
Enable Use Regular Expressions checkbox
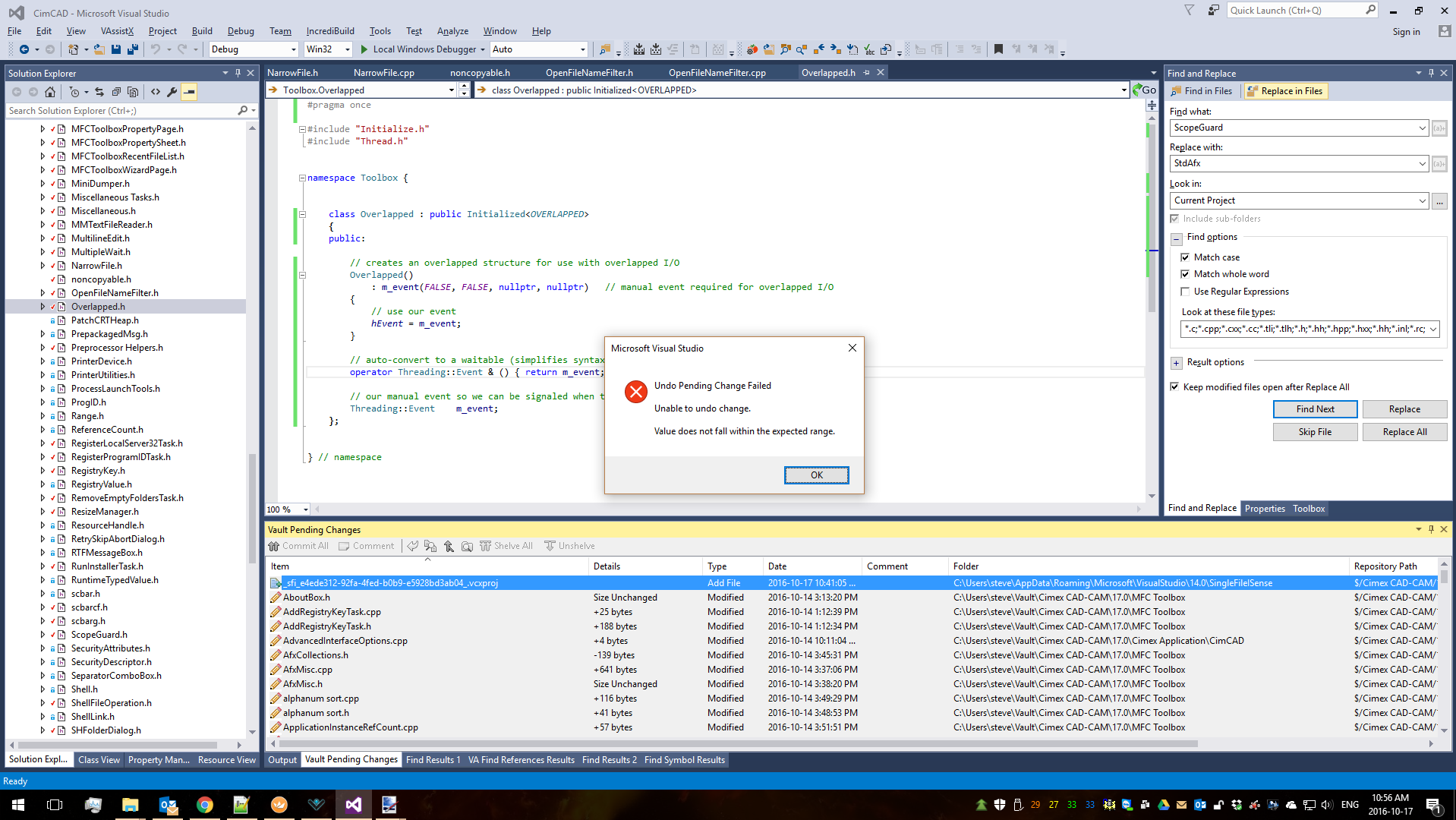pos(1185,292)
